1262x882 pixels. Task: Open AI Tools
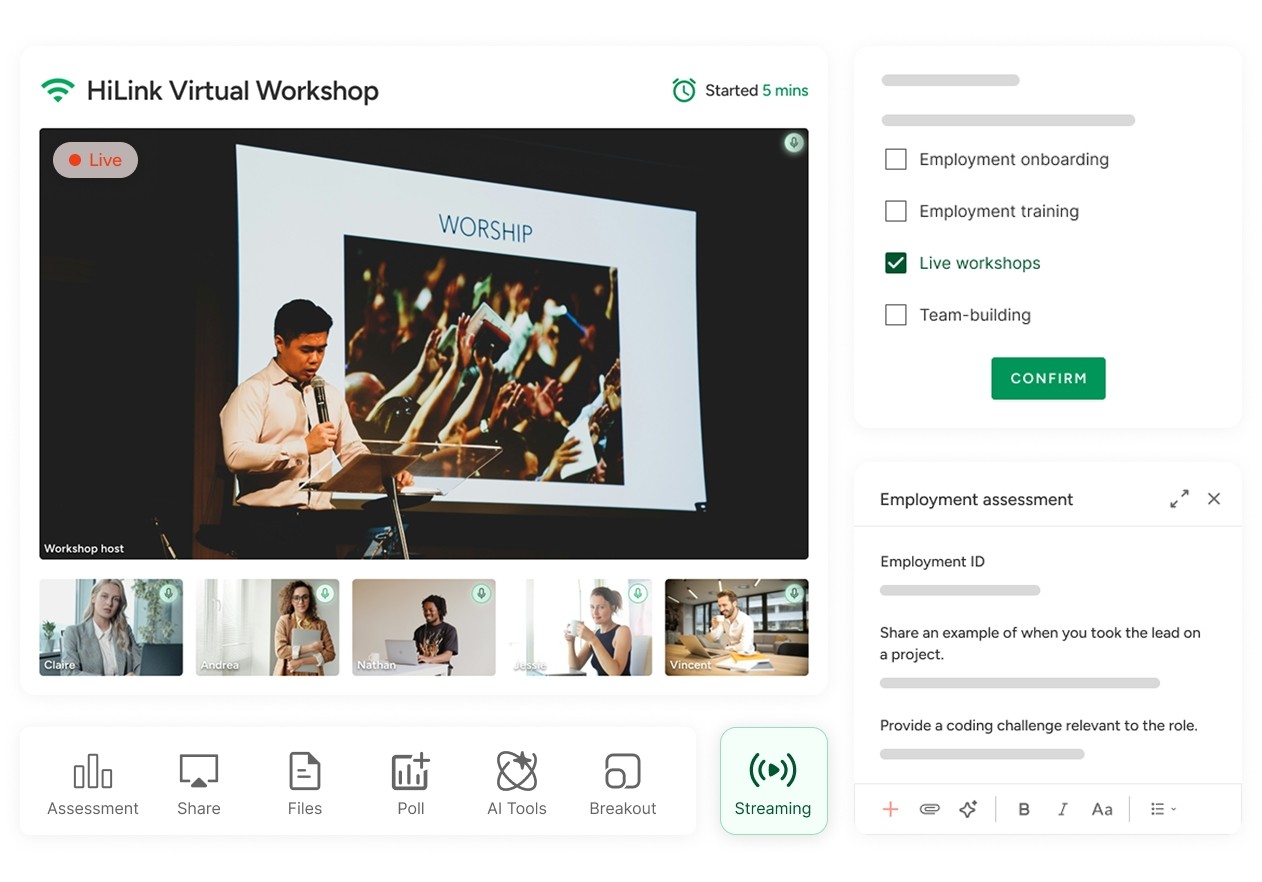pyautogui.click(x=517, y=786)
